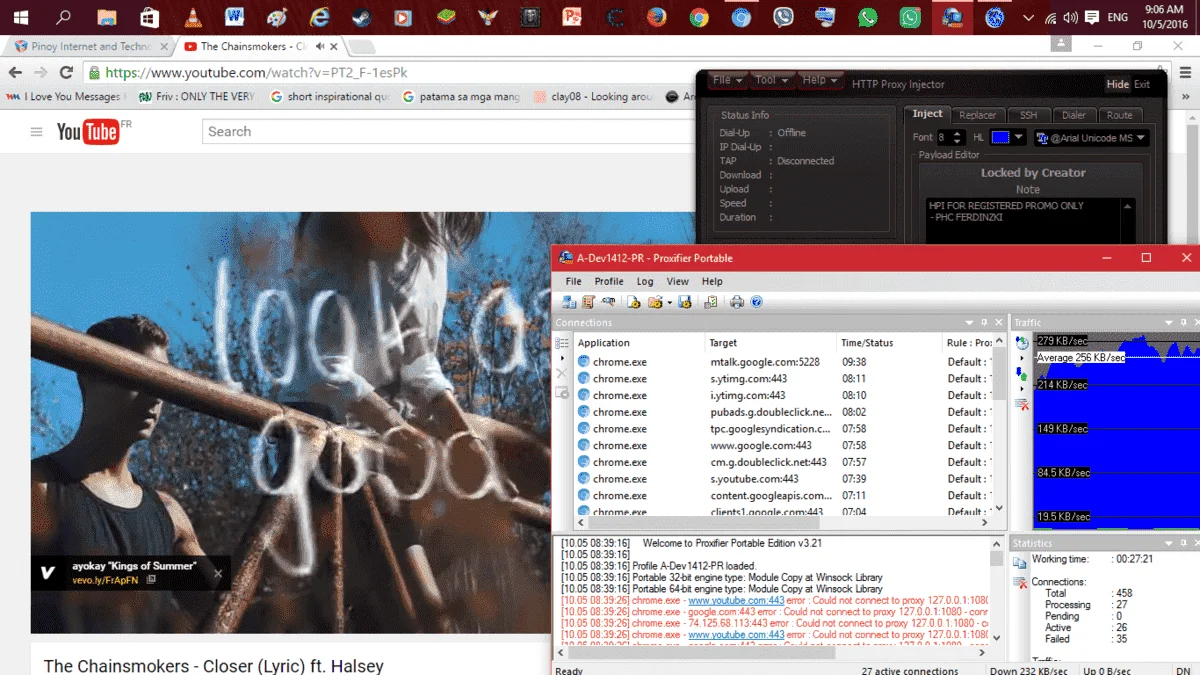Open Proxification Rules icon in Proxifier toolbar
This screenshot has width=1200, height=675.
click(x=588, y=302)
